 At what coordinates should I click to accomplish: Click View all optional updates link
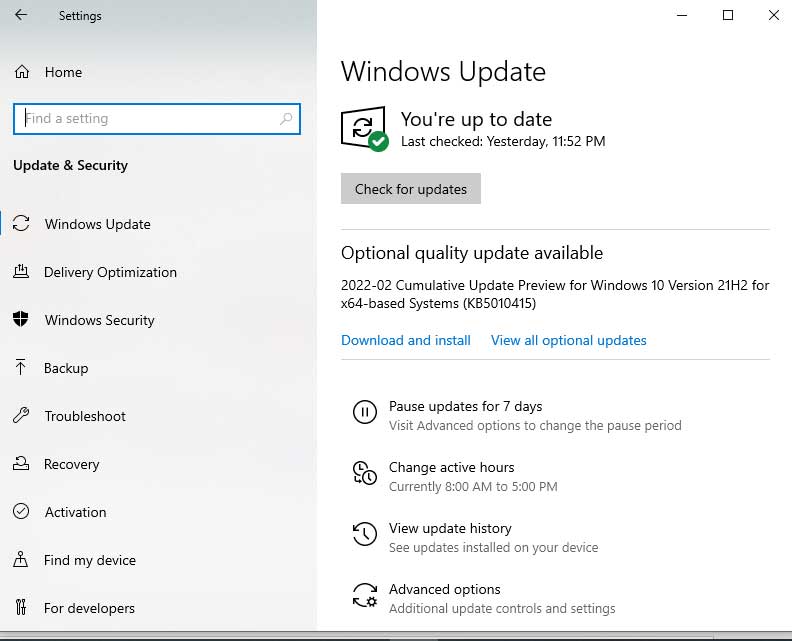coord(568,340)
